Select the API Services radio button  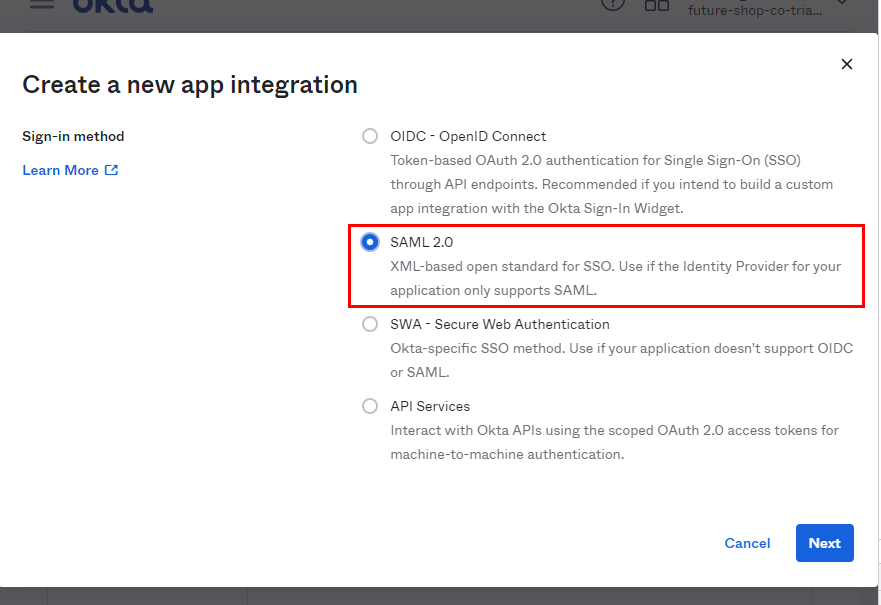click(370, 406)
